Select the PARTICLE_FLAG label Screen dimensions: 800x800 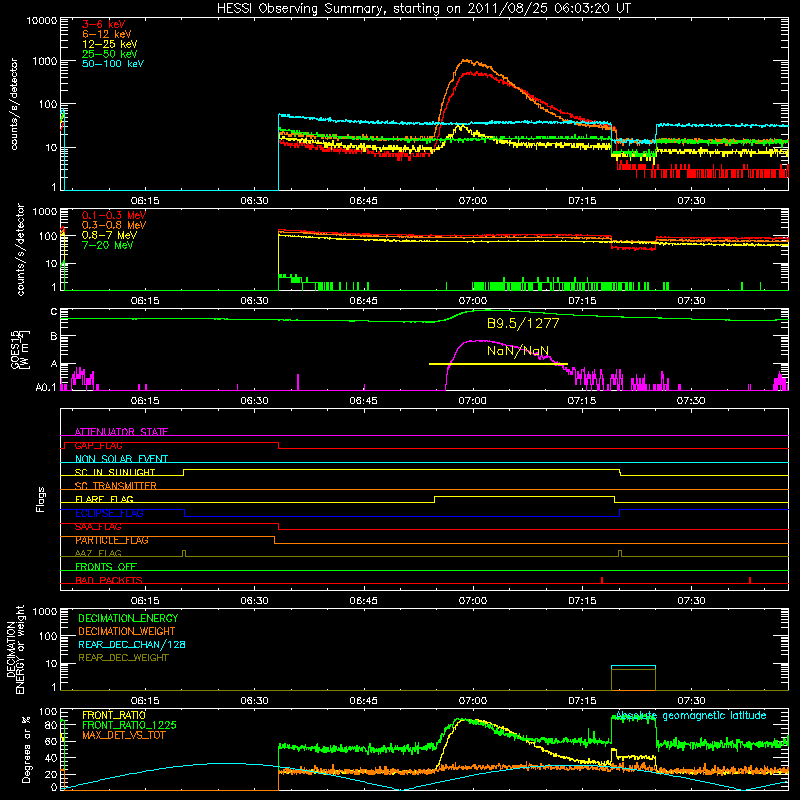[x=112, y=540]
